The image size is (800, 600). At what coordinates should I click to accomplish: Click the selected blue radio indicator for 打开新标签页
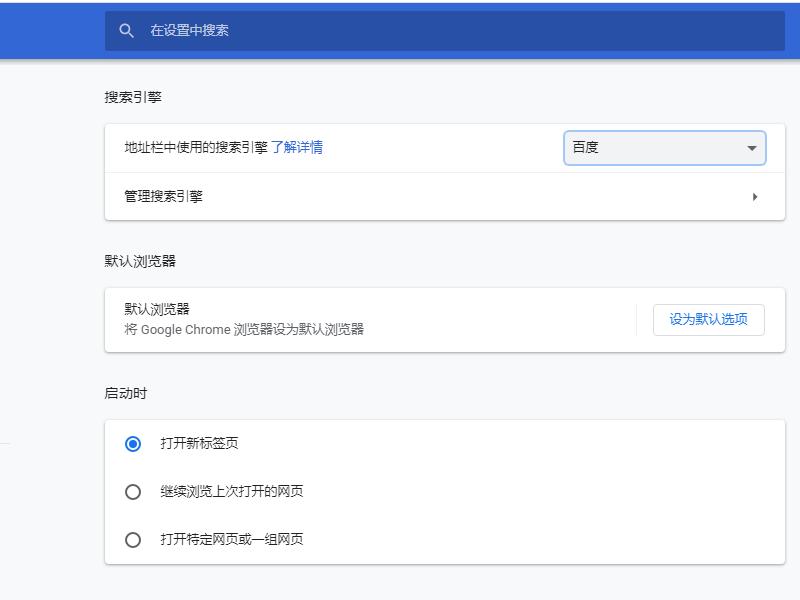coord(131,443)
